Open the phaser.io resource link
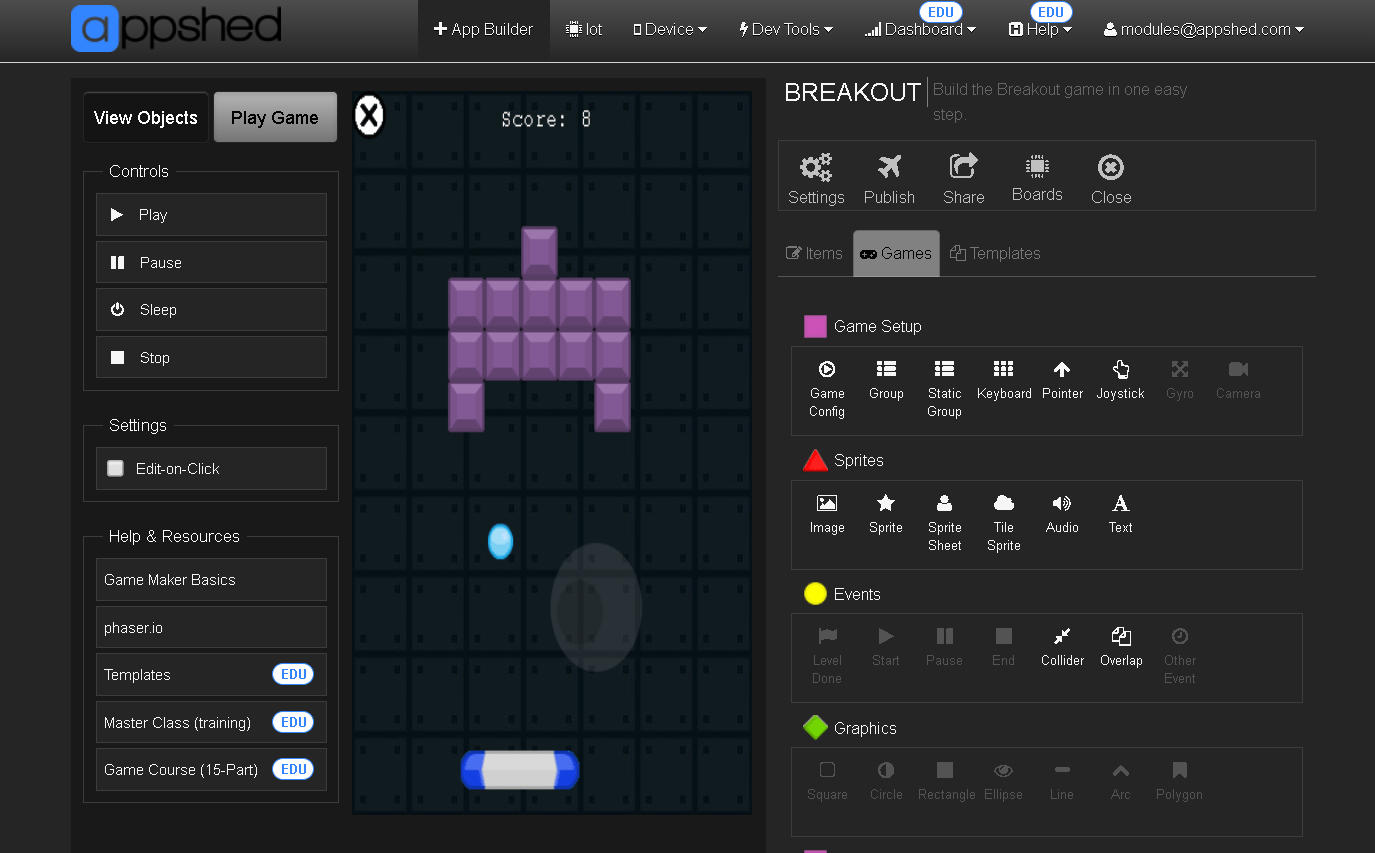This screenshot has width=1375, height=853. 211,627
